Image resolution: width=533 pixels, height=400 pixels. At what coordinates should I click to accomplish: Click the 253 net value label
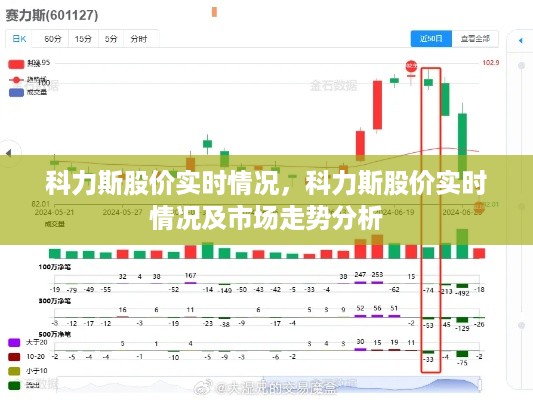[377, 275]
